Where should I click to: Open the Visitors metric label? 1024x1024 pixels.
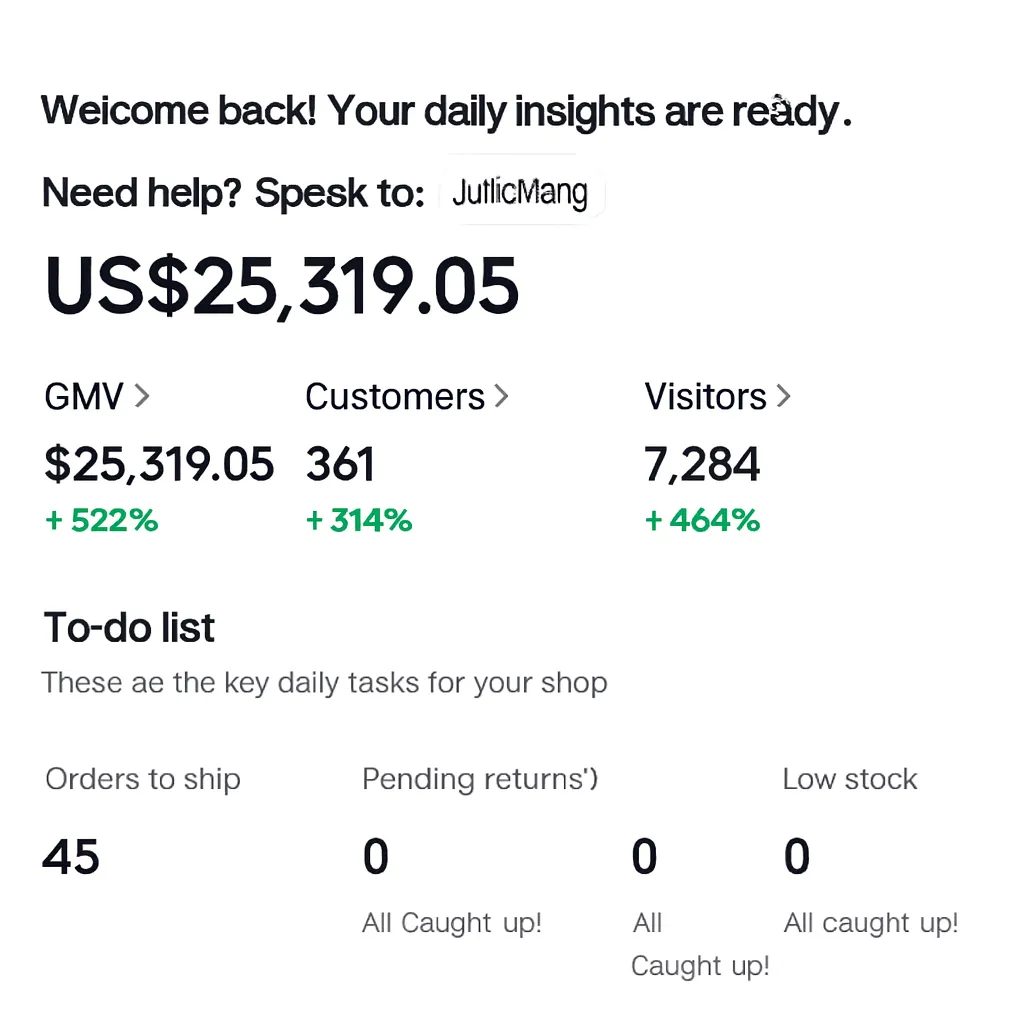[705, 397]
